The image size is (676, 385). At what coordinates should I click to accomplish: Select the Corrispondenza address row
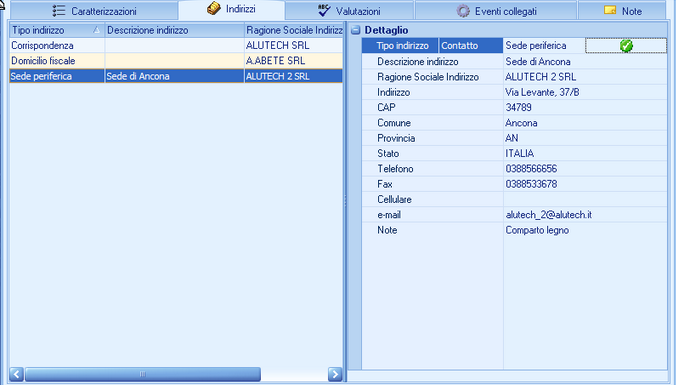(x=176, y=45)
